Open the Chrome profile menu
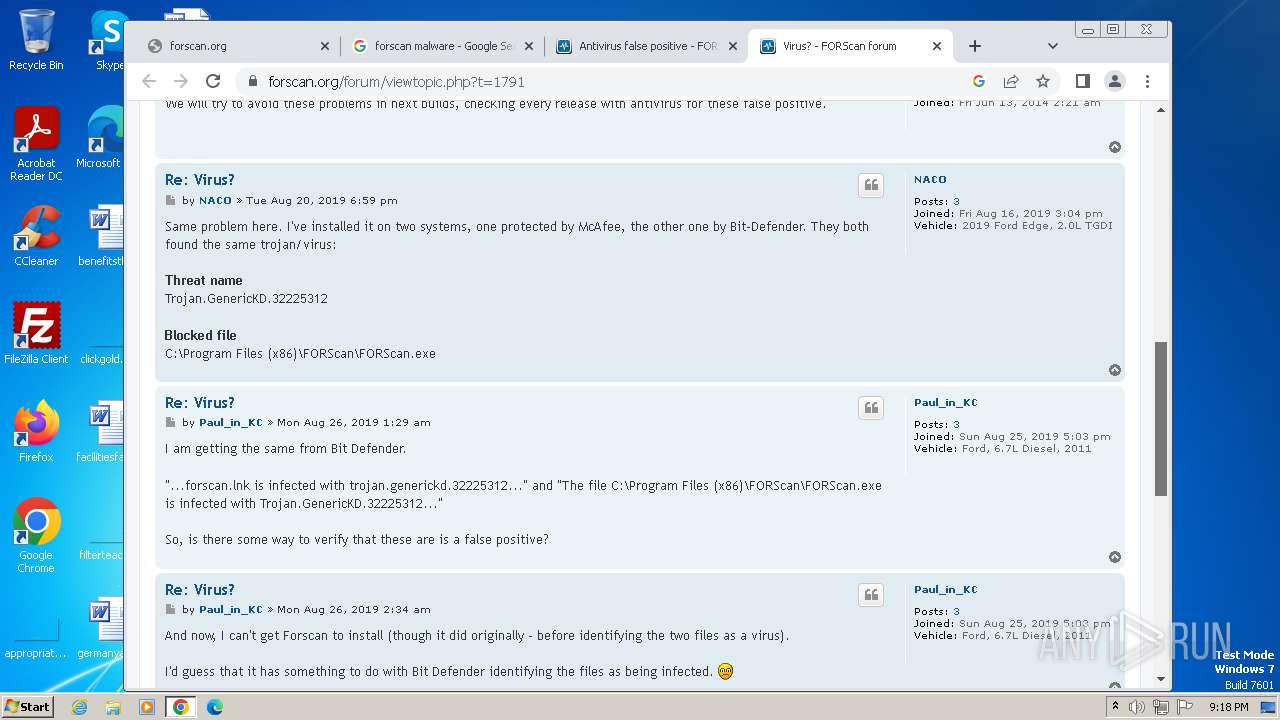1280x720 pixels. point(1115,81)
